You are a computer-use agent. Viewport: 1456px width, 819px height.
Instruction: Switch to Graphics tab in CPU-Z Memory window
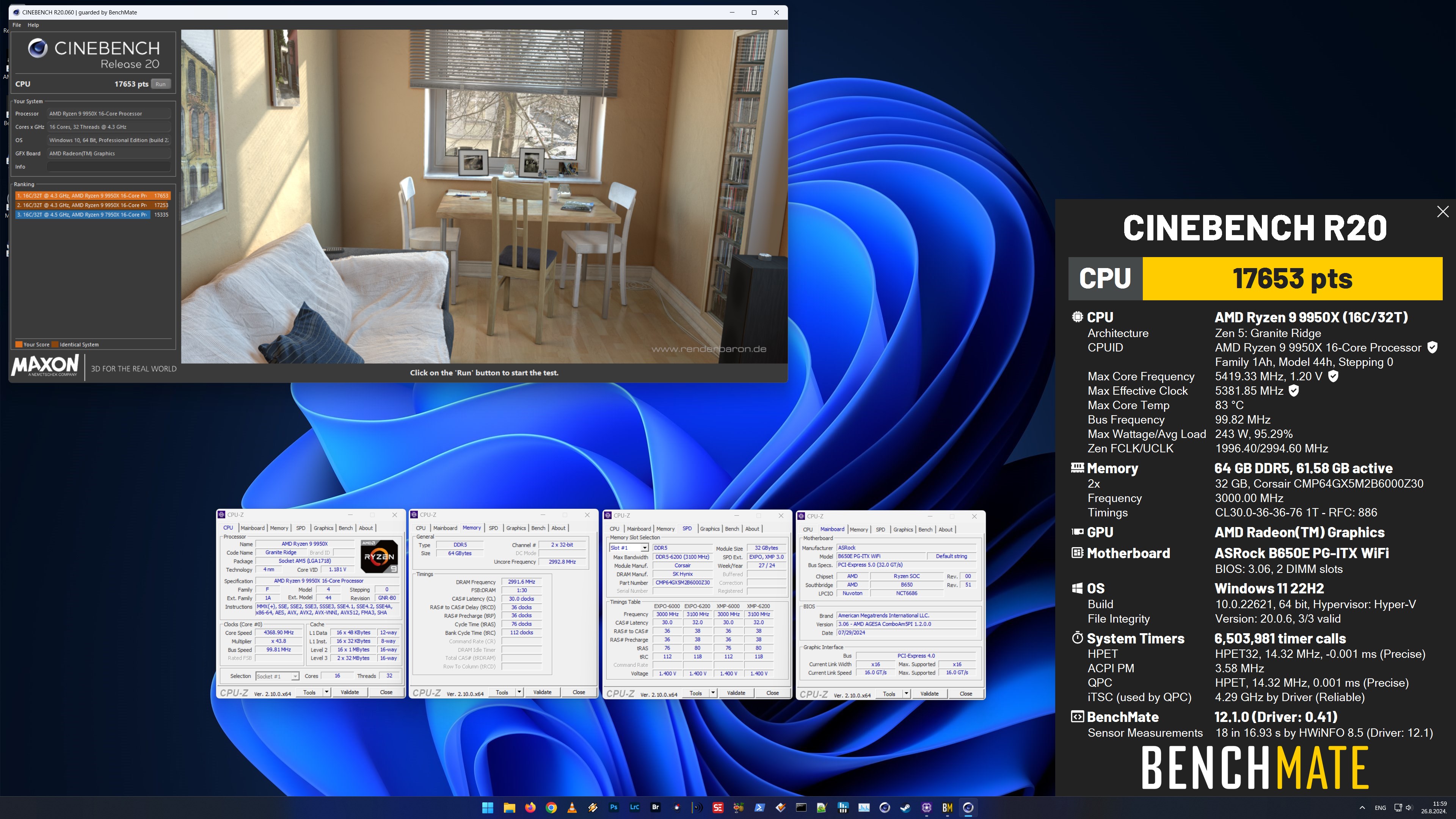(x=516, y=528)
